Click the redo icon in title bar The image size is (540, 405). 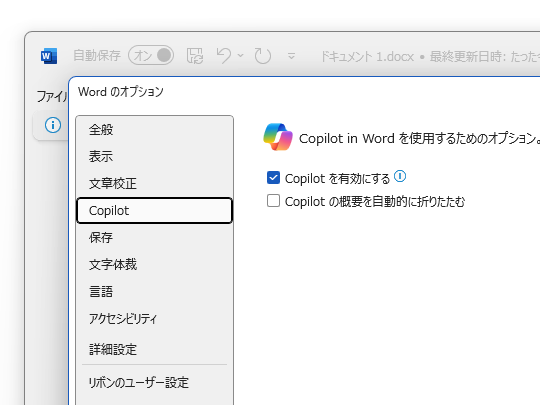point(263,55)
